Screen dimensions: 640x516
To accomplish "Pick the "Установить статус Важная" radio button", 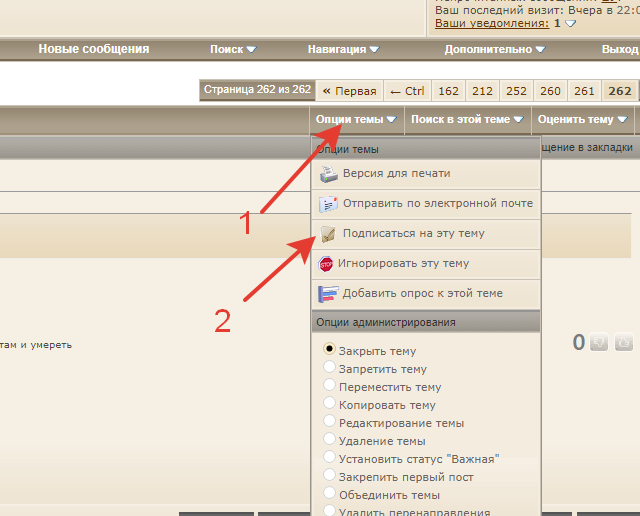I will coord(330,459).
